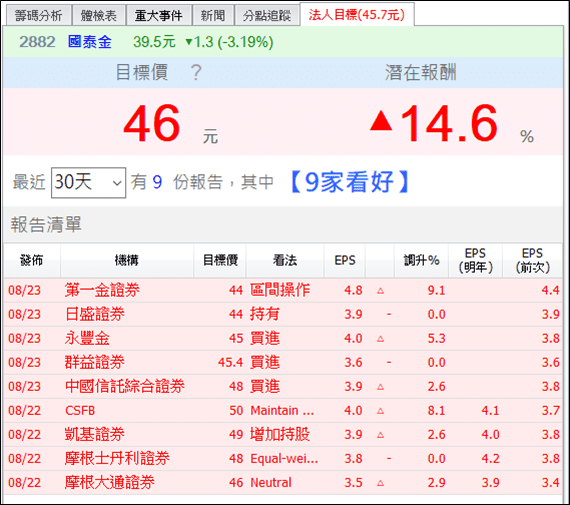Click the 50 target price of CSFB
This screenshot has width=570, height=505.
[236, 410]
